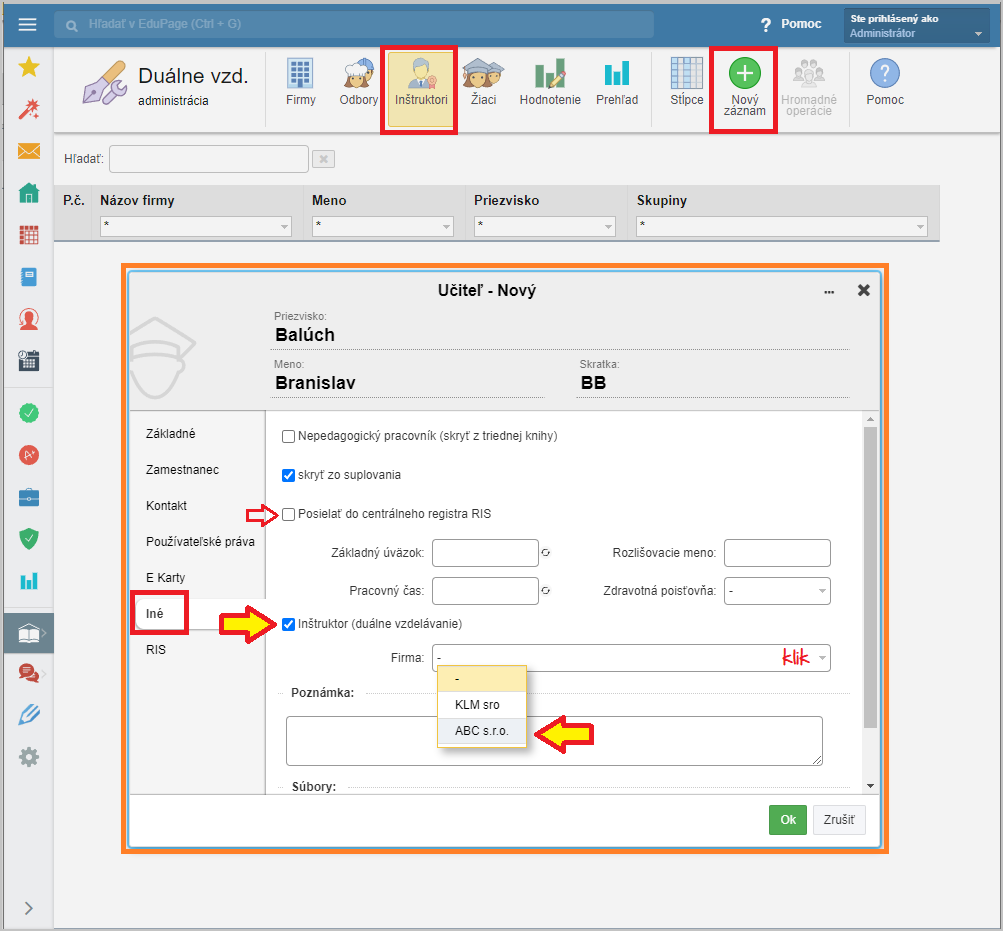Switch to the Zamestnanec tab
The width and height of the screenshot is (1003, 931).
(182, 470)
